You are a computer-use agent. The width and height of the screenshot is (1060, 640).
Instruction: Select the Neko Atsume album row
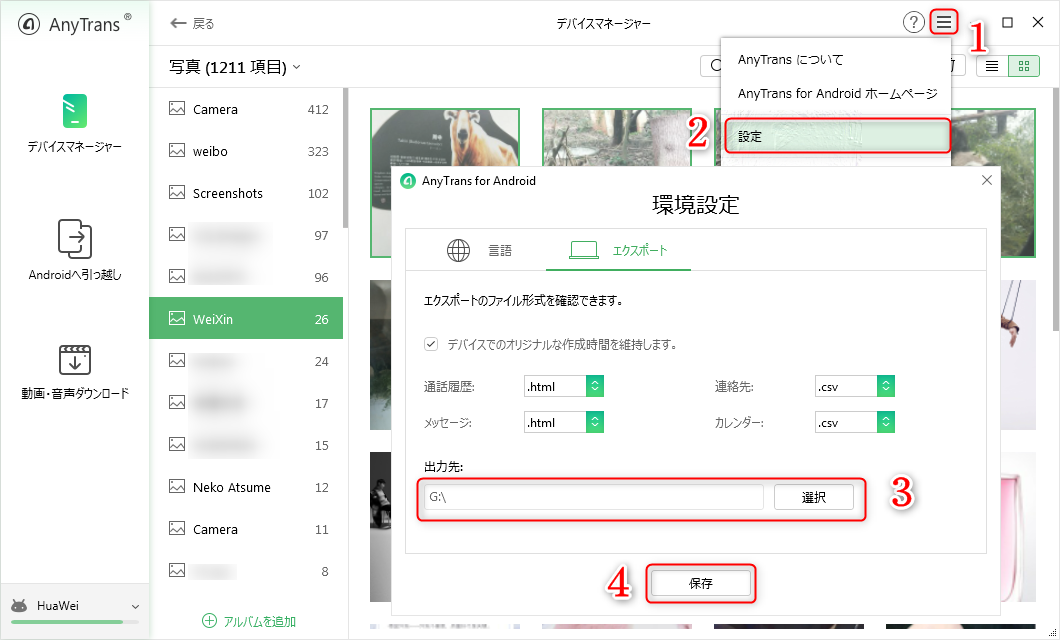tap(246, 487)
